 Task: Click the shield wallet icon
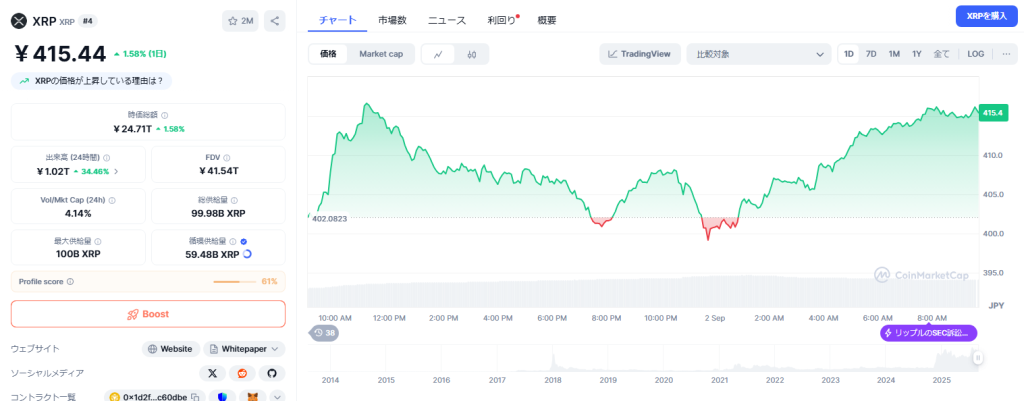click(223, 396)
